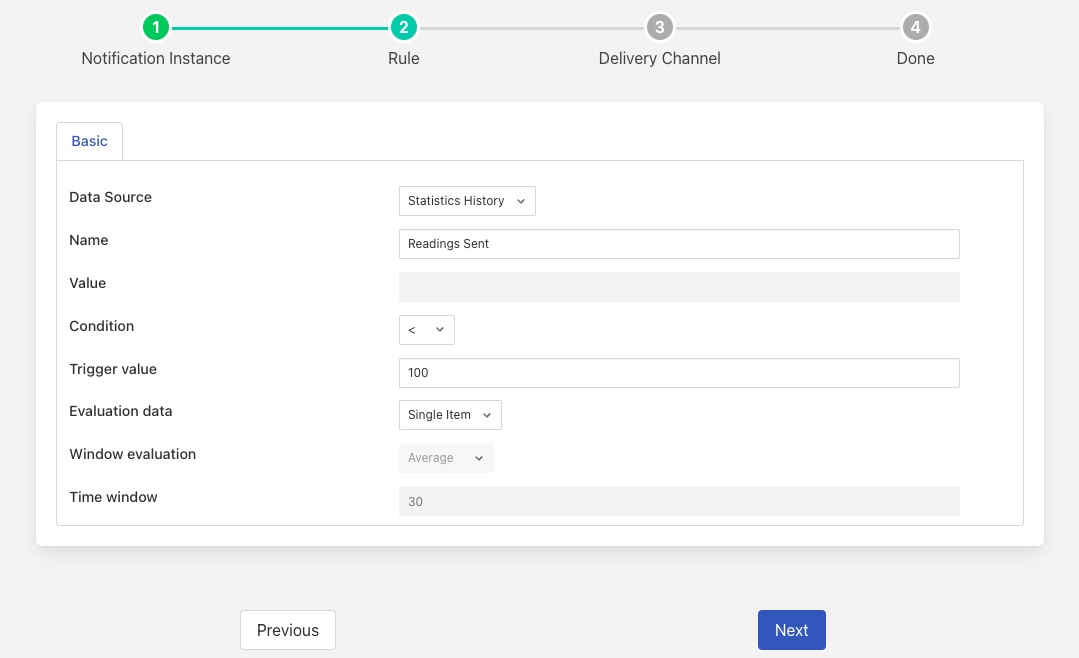Open the Single Item evaluation data dropdown
This screenshot has height=658, width=1079.
point(450,415)
